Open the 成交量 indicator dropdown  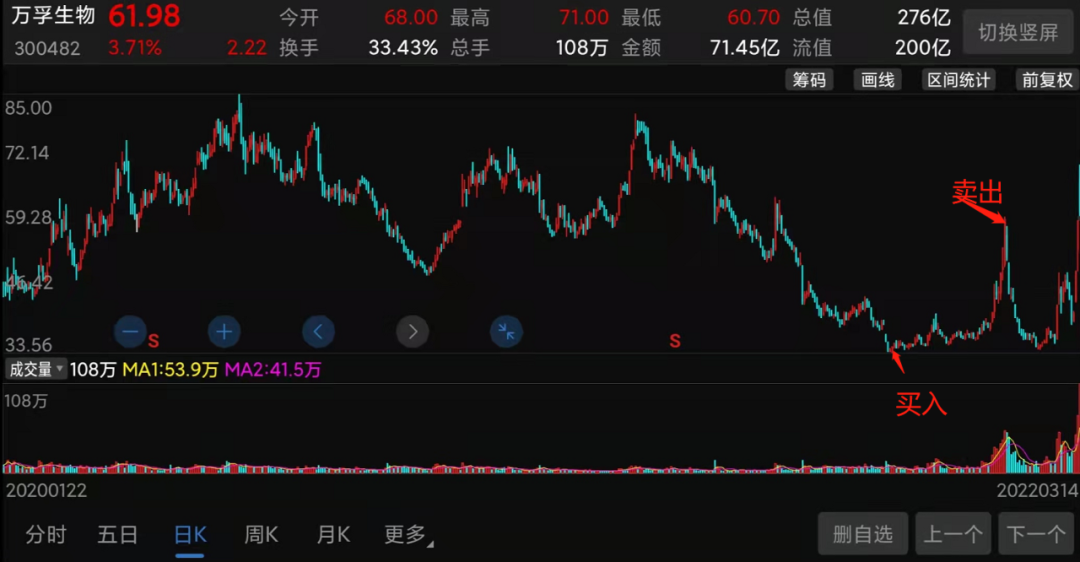pos(36,370)
